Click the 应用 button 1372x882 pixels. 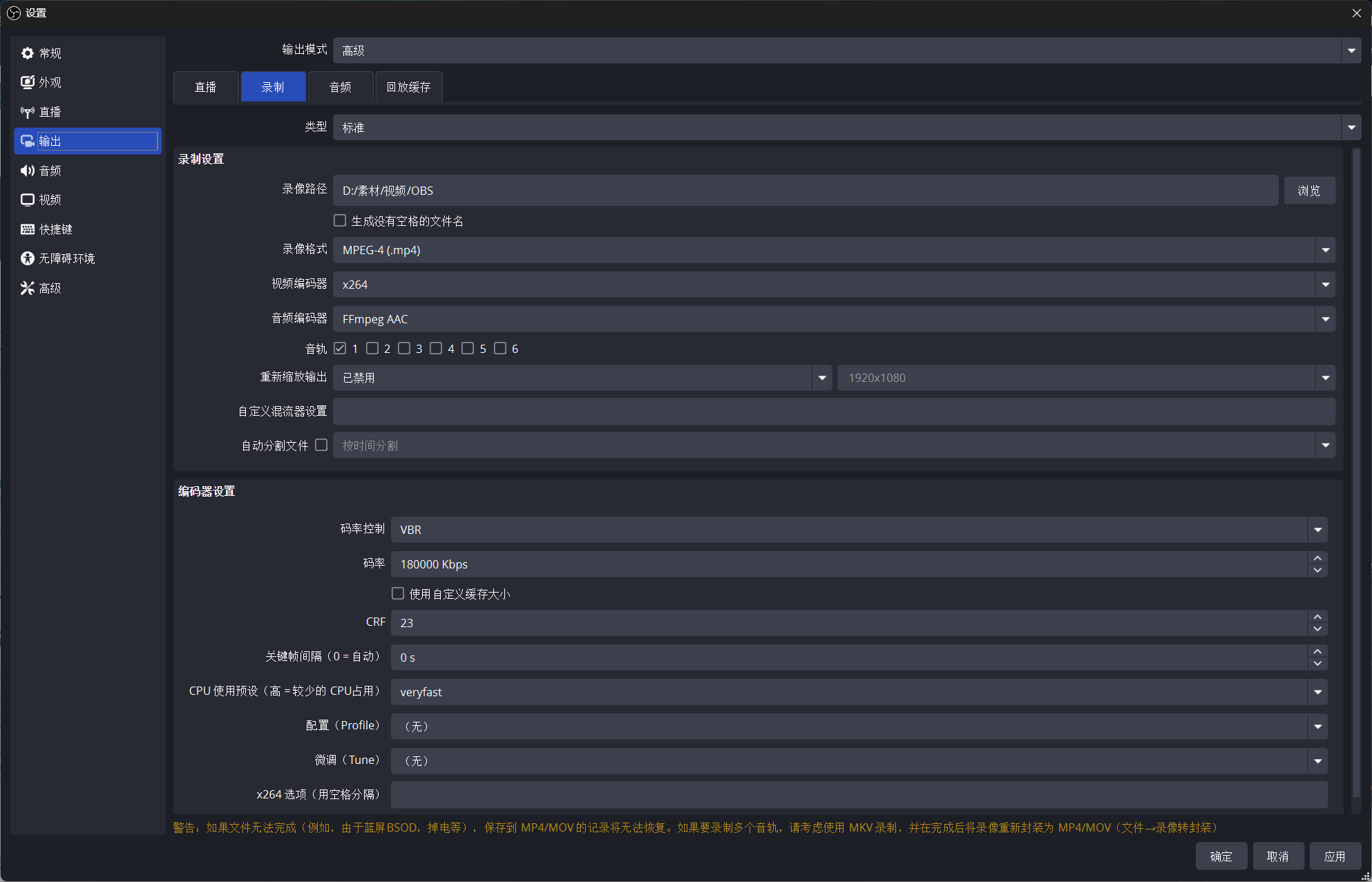pos(1335,856)
